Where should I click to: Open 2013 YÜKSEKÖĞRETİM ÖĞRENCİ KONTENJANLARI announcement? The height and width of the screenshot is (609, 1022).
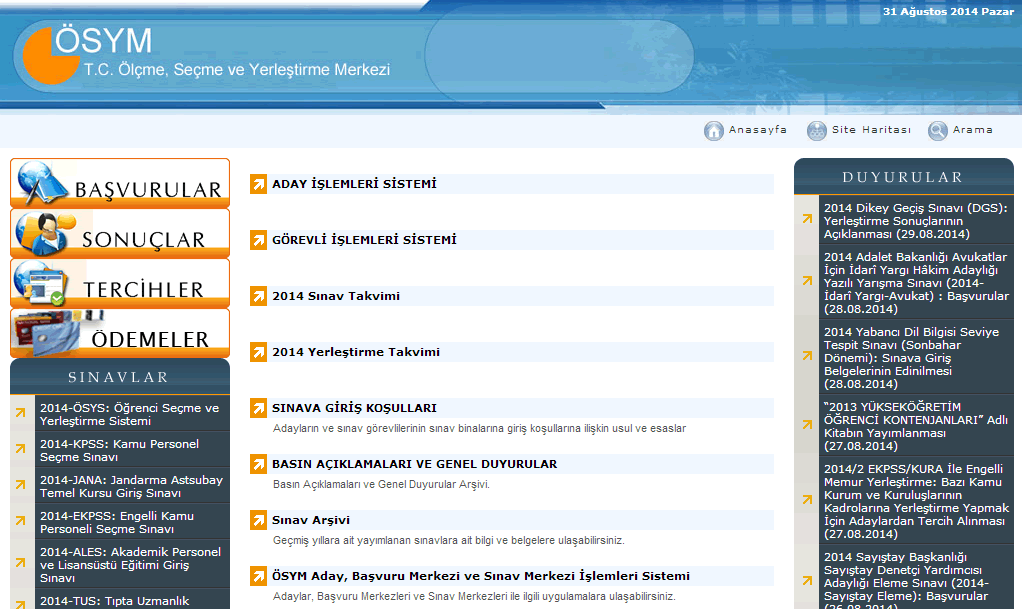click(x=915, y=426)
